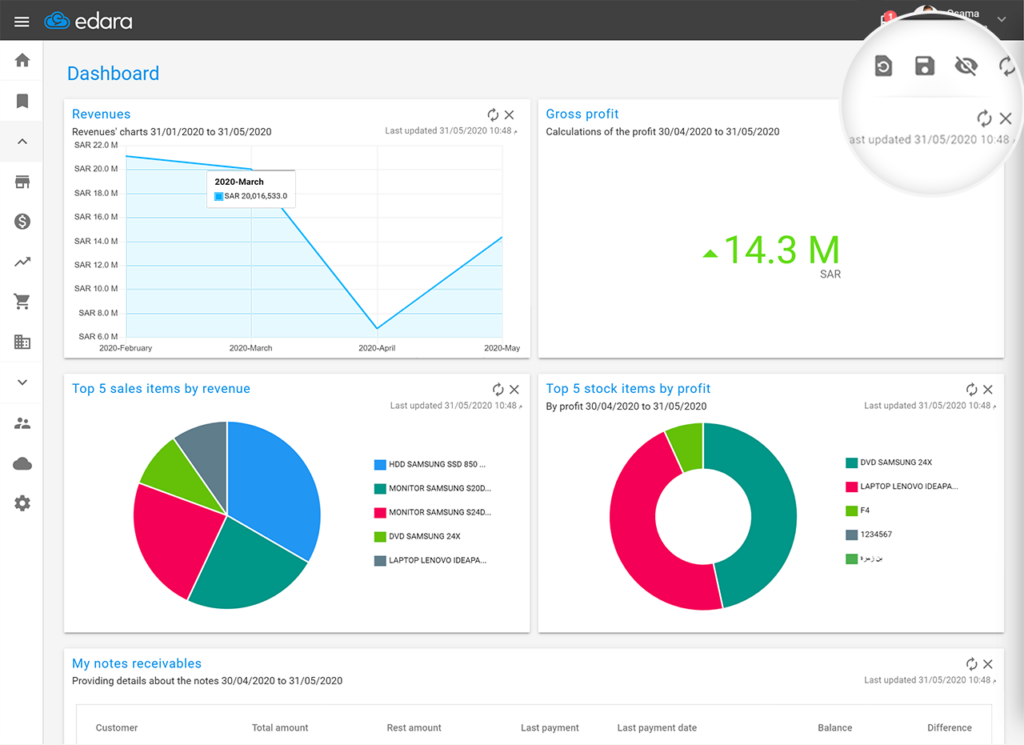Close the Revenues widget

(x=509, y=115)
